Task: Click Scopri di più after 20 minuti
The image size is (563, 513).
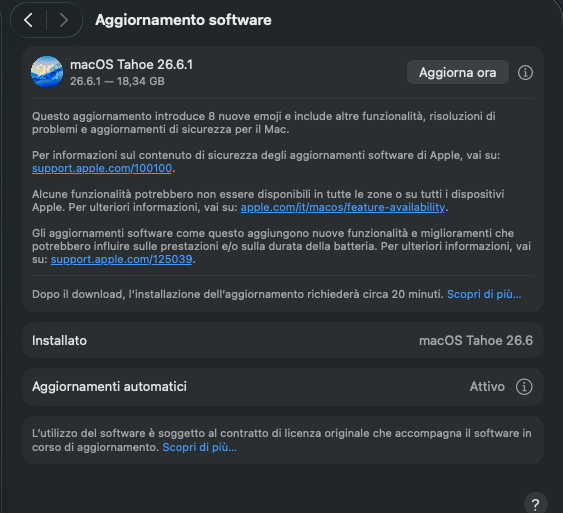Action: (484, 294)
